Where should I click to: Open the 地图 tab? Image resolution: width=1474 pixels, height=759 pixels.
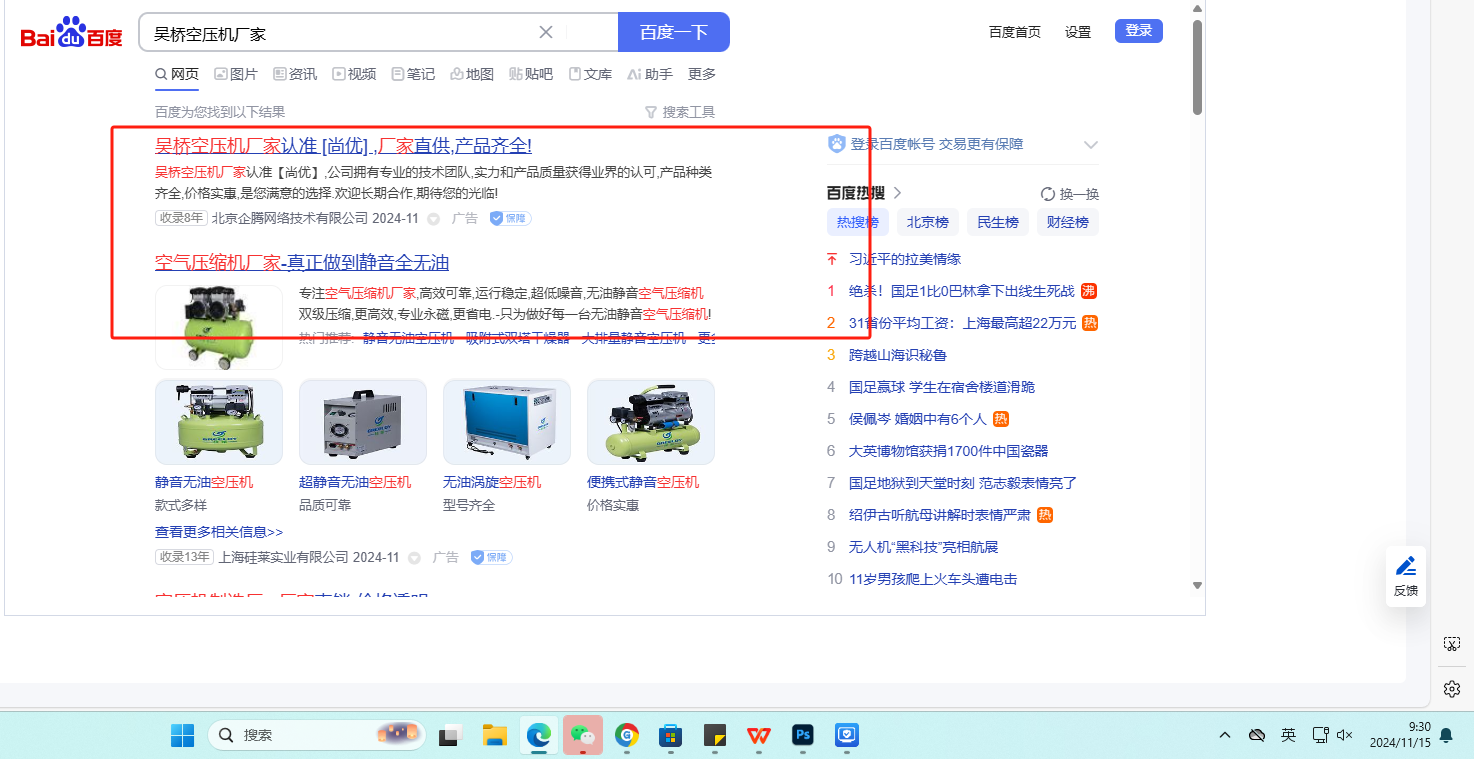coord(472,74)
